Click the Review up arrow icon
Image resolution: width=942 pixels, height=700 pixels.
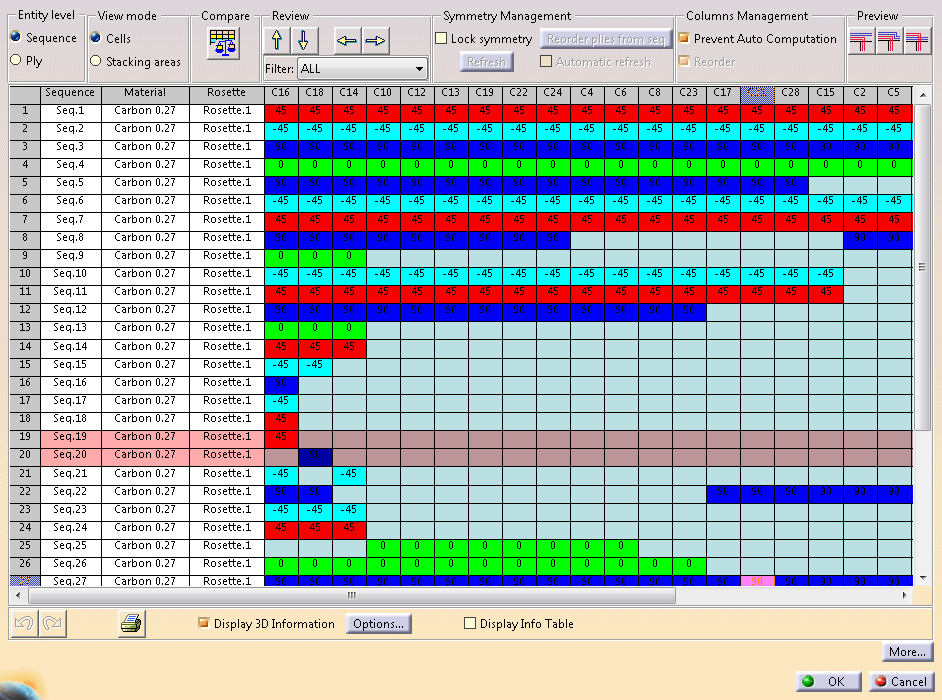(x=277, y=41)
